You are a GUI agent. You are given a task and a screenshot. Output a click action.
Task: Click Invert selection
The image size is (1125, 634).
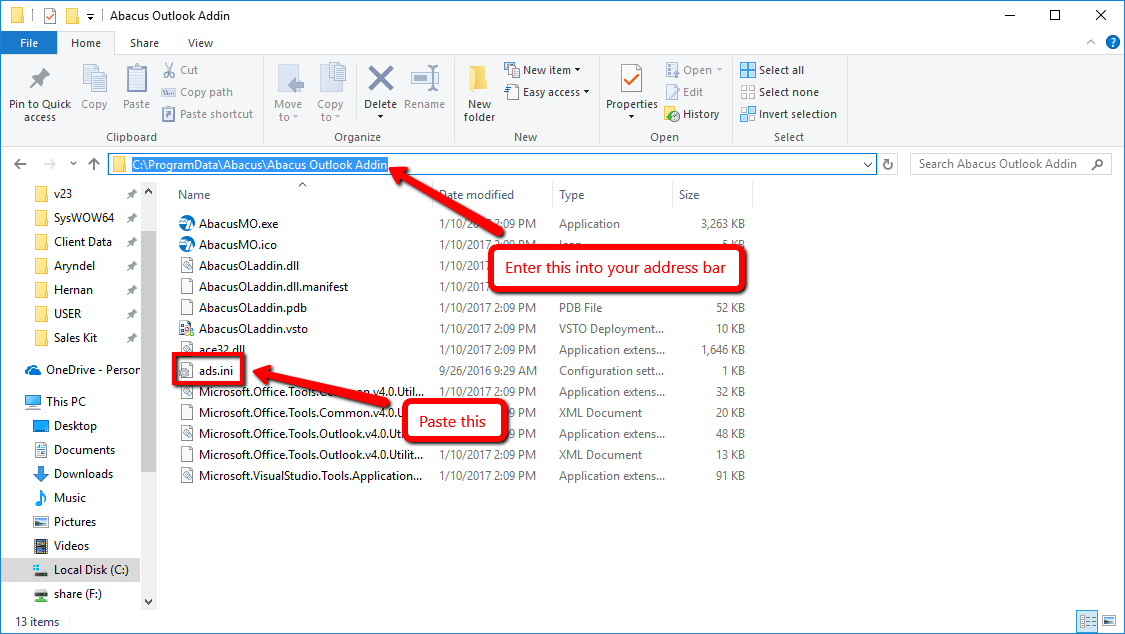788,113
